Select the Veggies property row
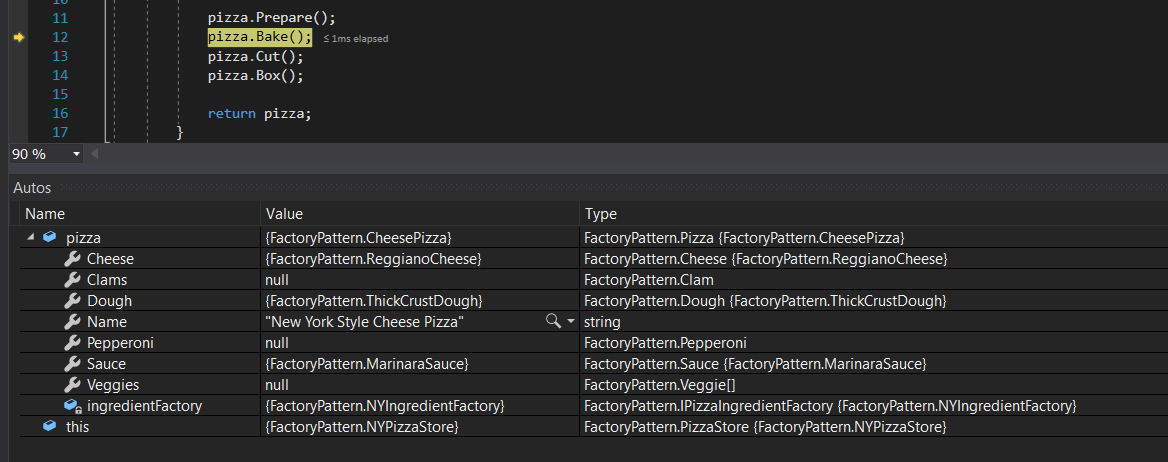This screenshot has height=462, width=1168. tap(594, 385)
